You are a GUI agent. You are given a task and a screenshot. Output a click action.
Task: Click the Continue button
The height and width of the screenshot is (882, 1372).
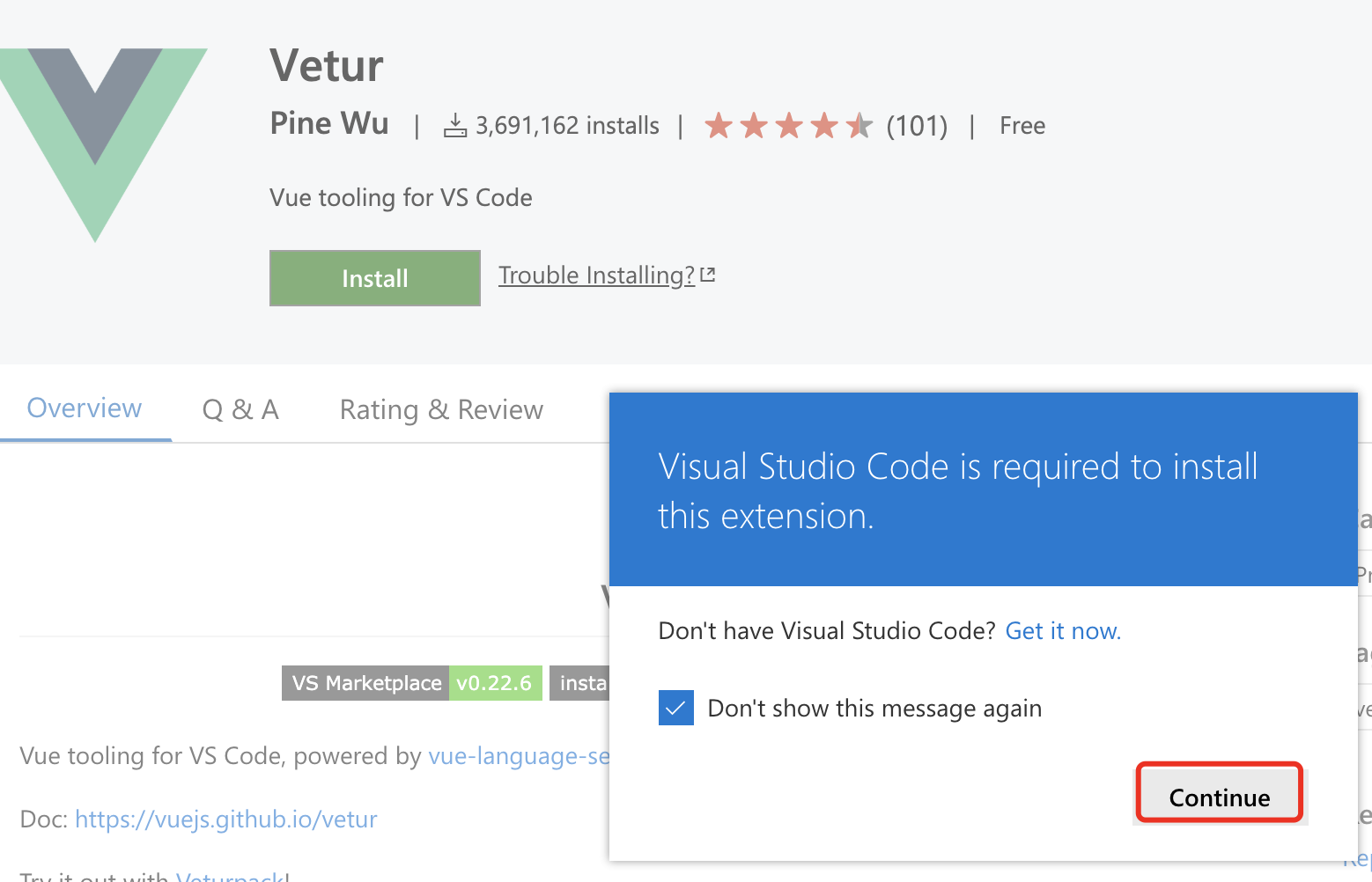coord(1220,797)
